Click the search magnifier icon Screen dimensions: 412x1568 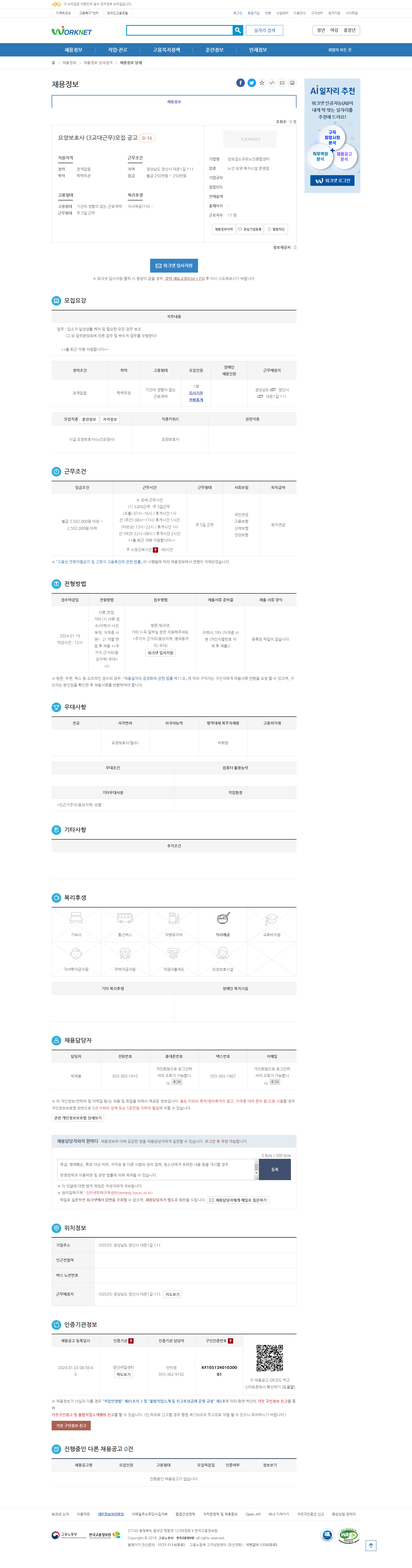238,30
